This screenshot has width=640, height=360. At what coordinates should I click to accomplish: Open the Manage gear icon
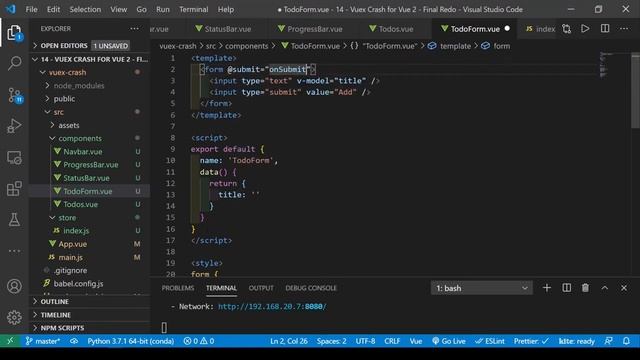(x=14, y=317)
